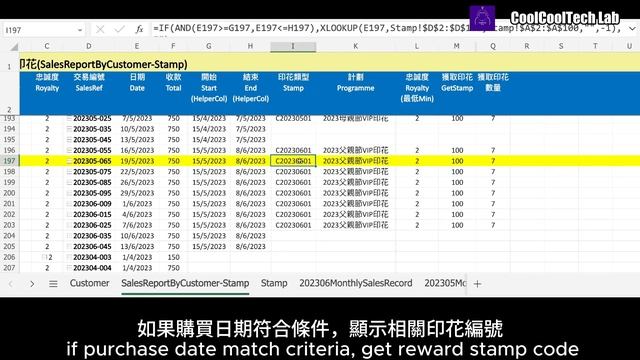Select column I header

[293, 47]
